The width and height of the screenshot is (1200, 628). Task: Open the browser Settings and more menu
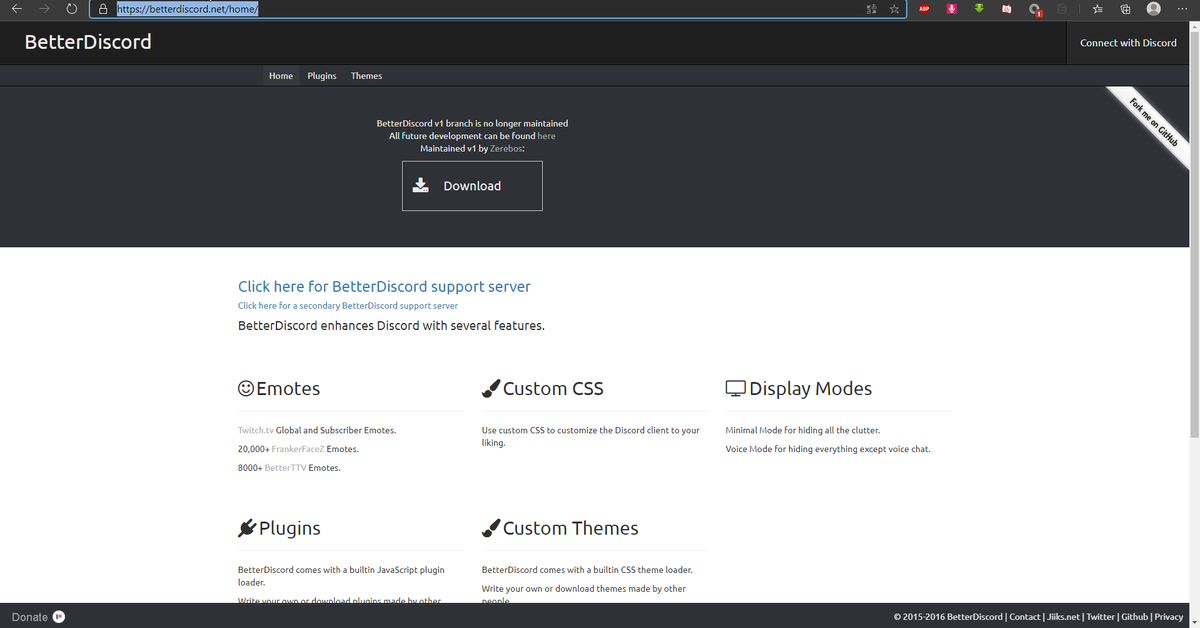click(1183, 9)
